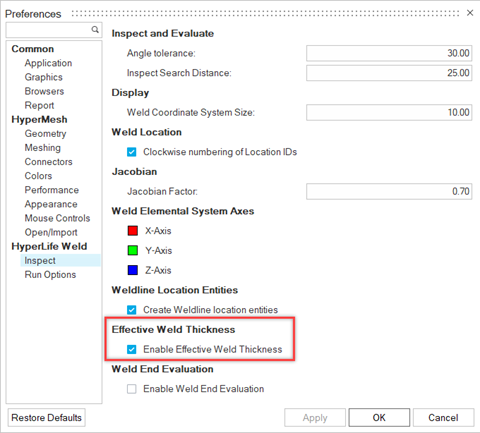Screen dimensions: 480x433
Task: Confirm with the OK button
Action: (379, 418)
